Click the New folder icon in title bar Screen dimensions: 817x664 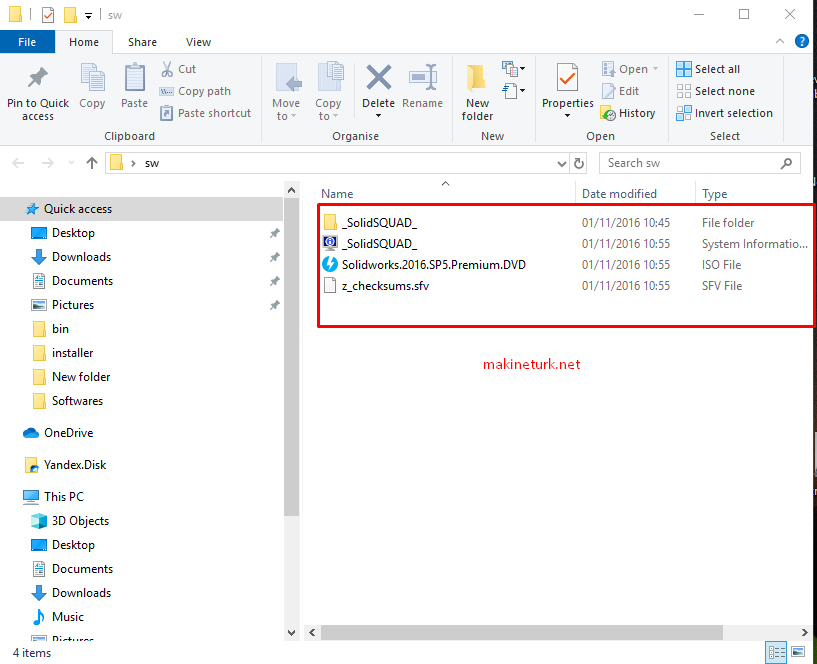[70, 15]
